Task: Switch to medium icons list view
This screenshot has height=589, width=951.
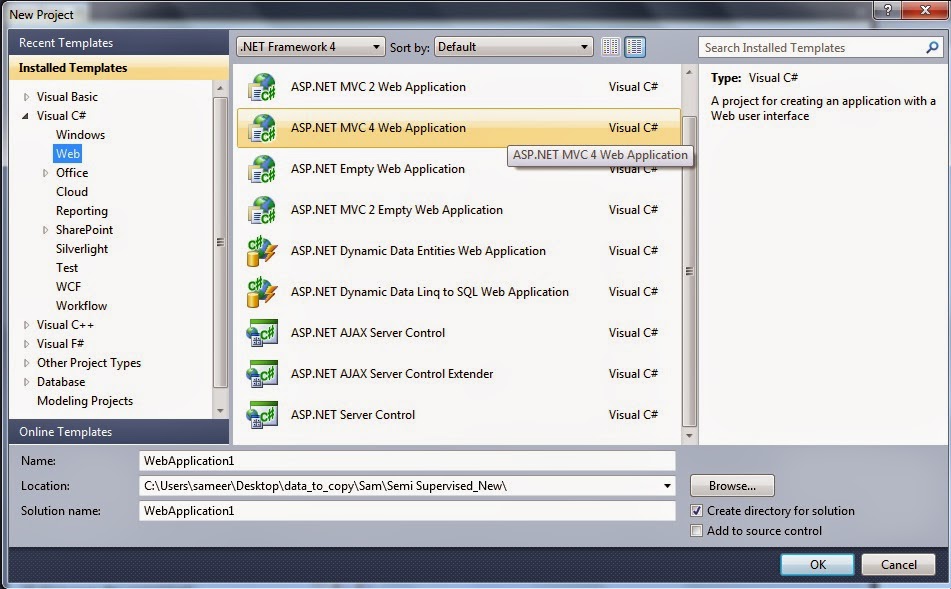Action: pyautogui.click(x=635, y=47)
